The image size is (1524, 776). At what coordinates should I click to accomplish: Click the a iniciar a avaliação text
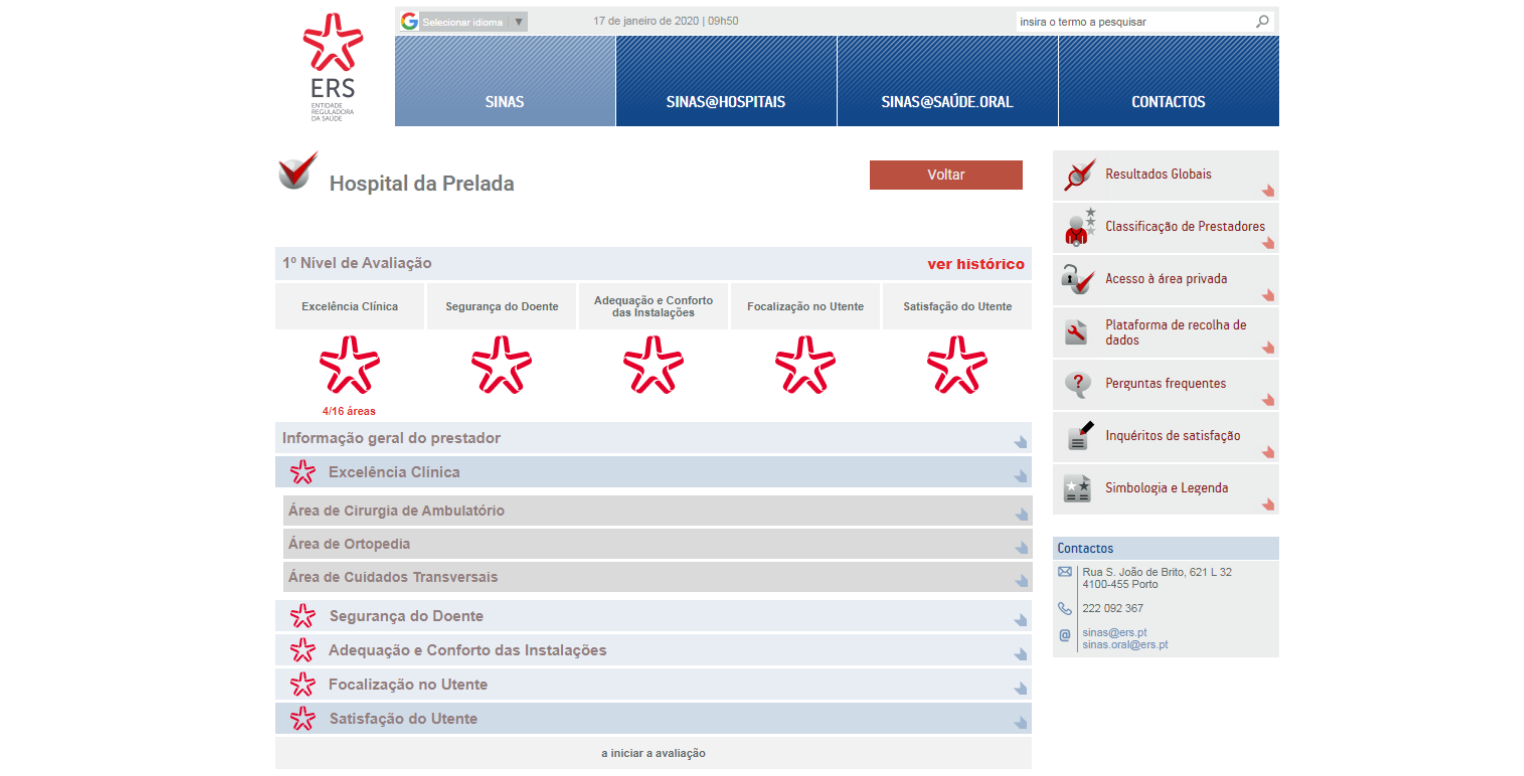653,753
